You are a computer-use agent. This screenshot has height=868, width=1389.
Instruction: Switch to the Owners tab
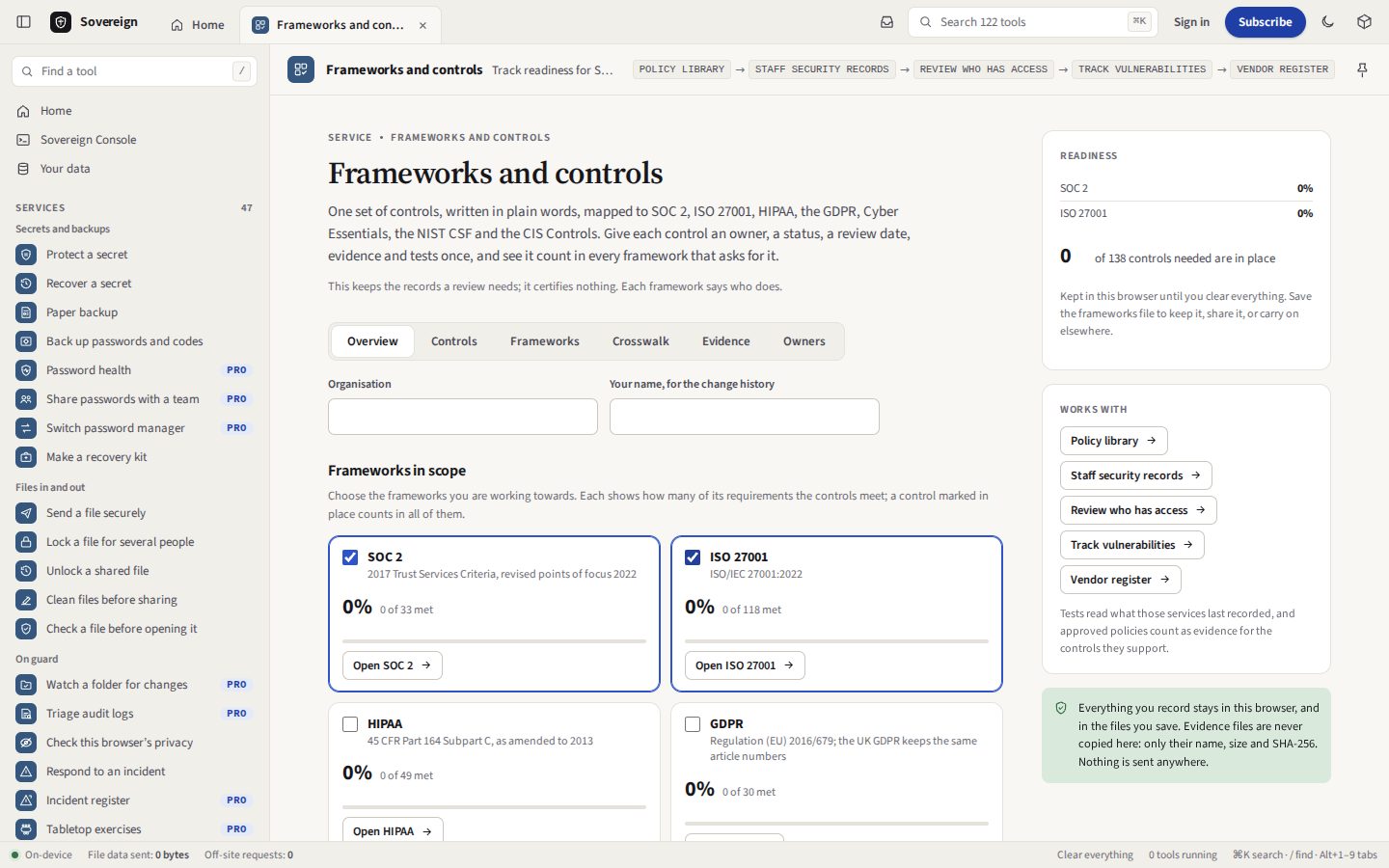click(804, 341)
